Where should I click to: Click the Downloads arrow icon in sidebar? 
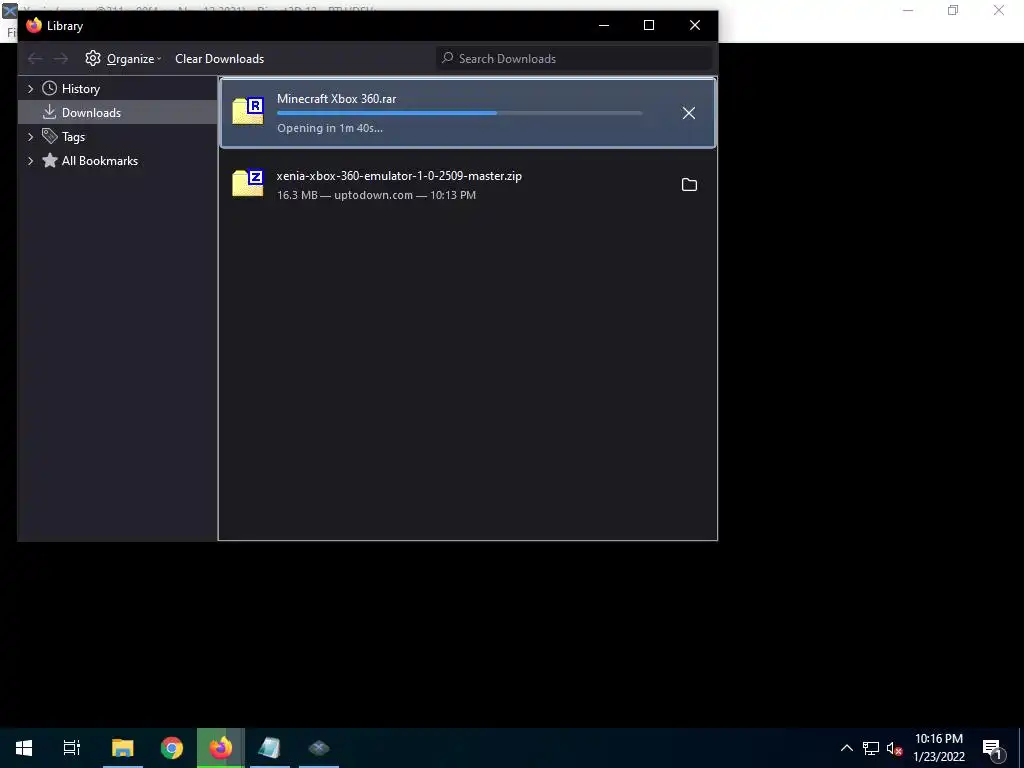50,112
